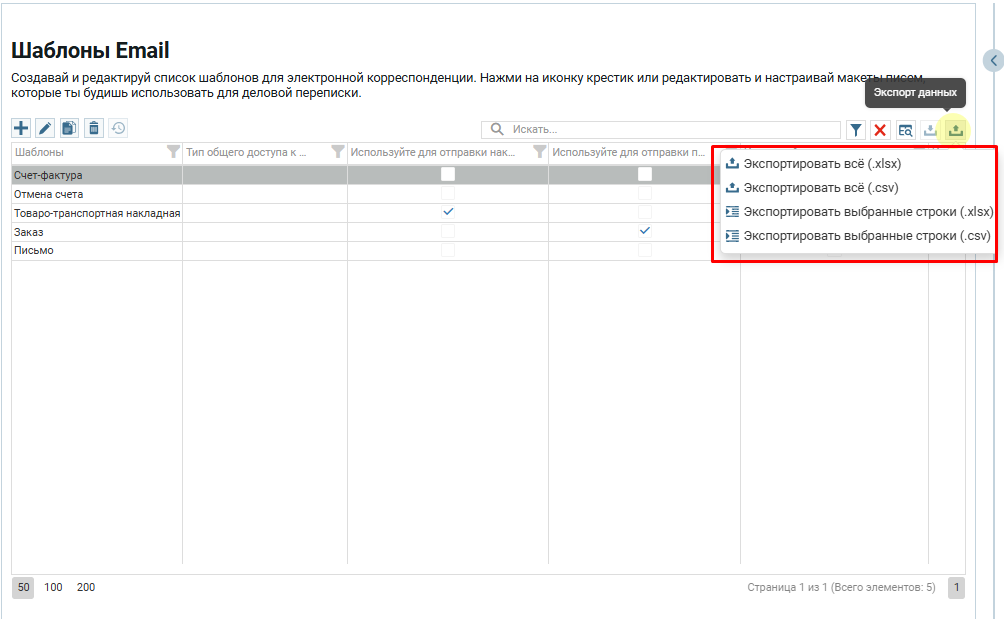Click the red X clear filters icon
Screen dimensions: 1004x619
click(880, 130)
